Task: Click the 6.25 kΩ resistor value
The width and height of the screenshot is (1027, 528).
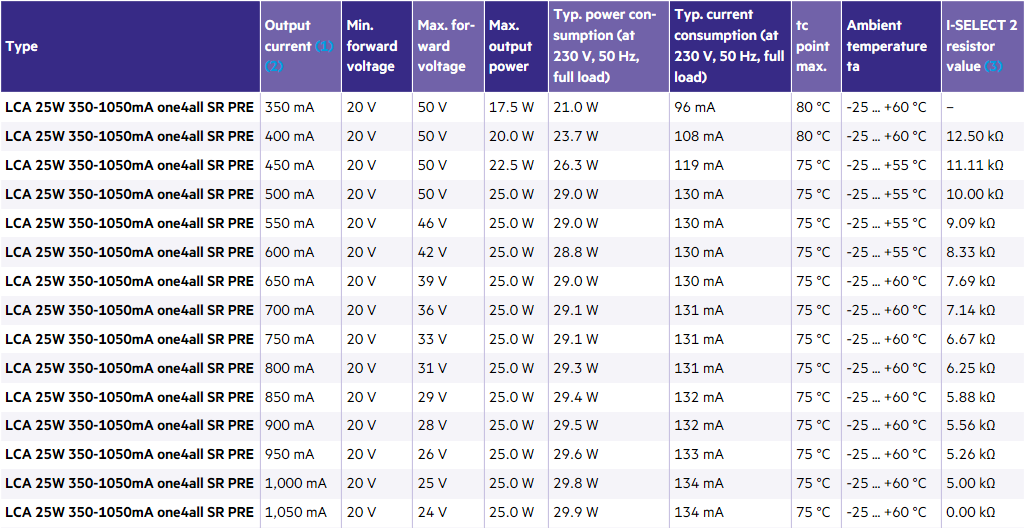Action: click(x=971, y=368)
